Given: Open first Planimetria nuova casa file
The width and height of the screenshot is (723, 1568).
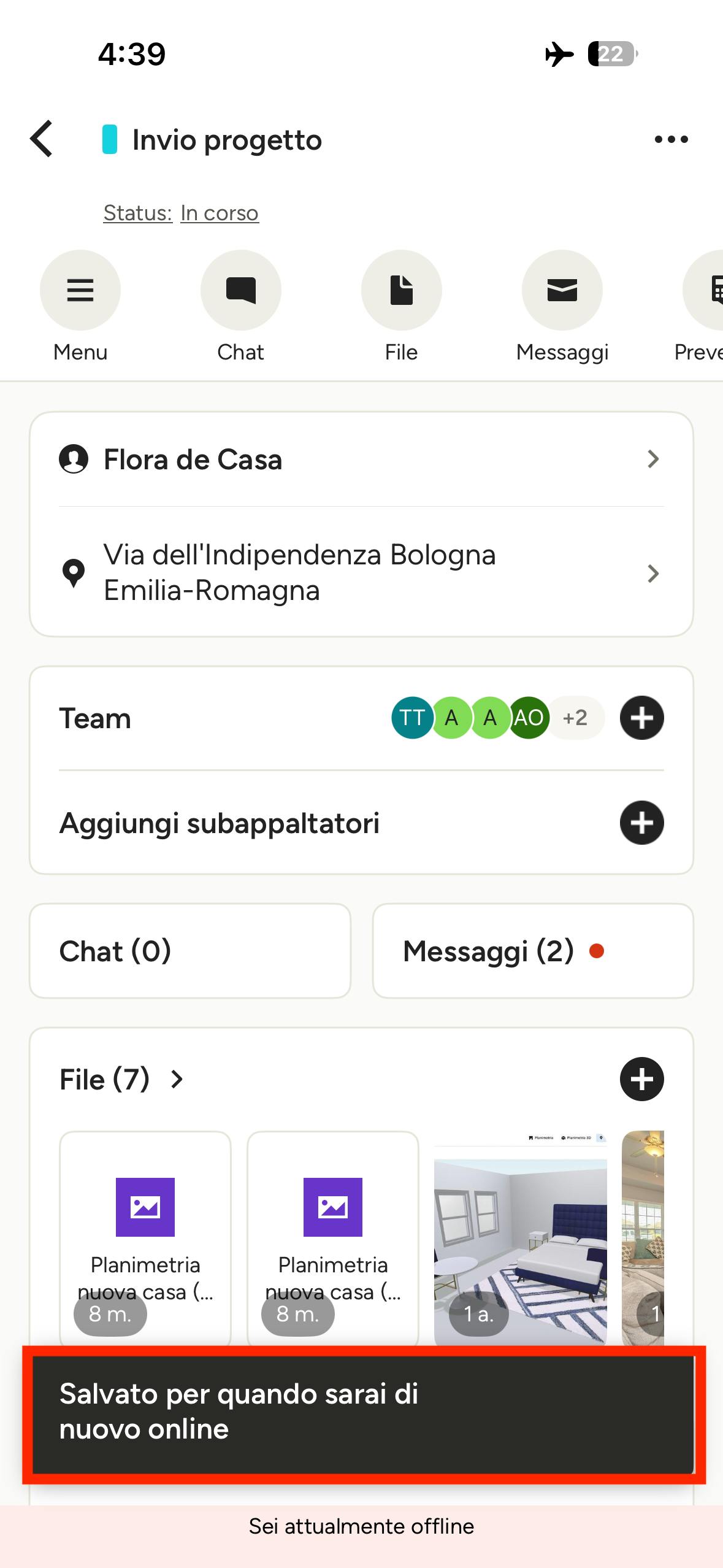Looking at the screenshot, I should (x=145, y=1238).
